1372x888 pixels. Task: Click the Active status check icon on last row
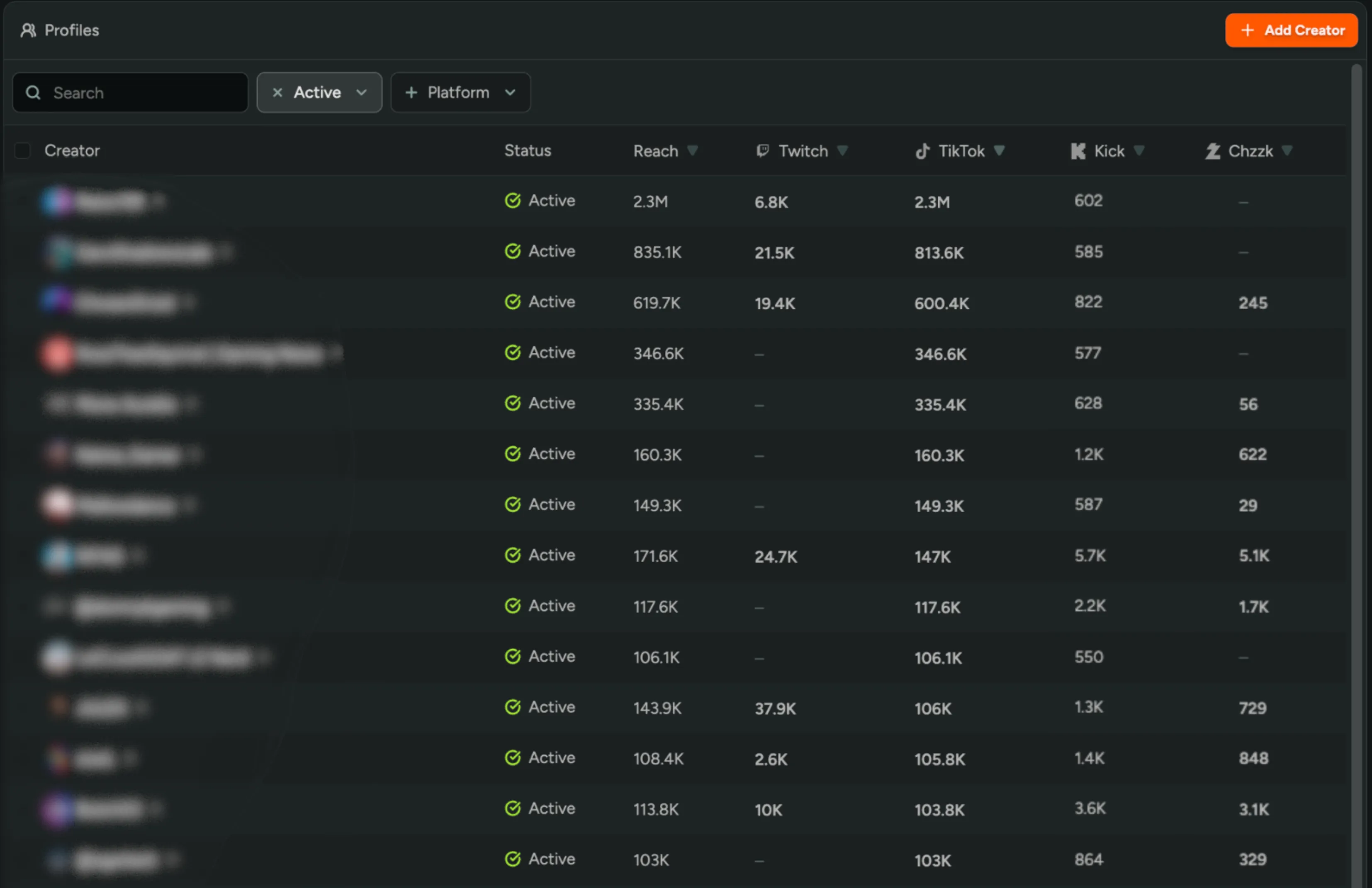coord(513,859)
